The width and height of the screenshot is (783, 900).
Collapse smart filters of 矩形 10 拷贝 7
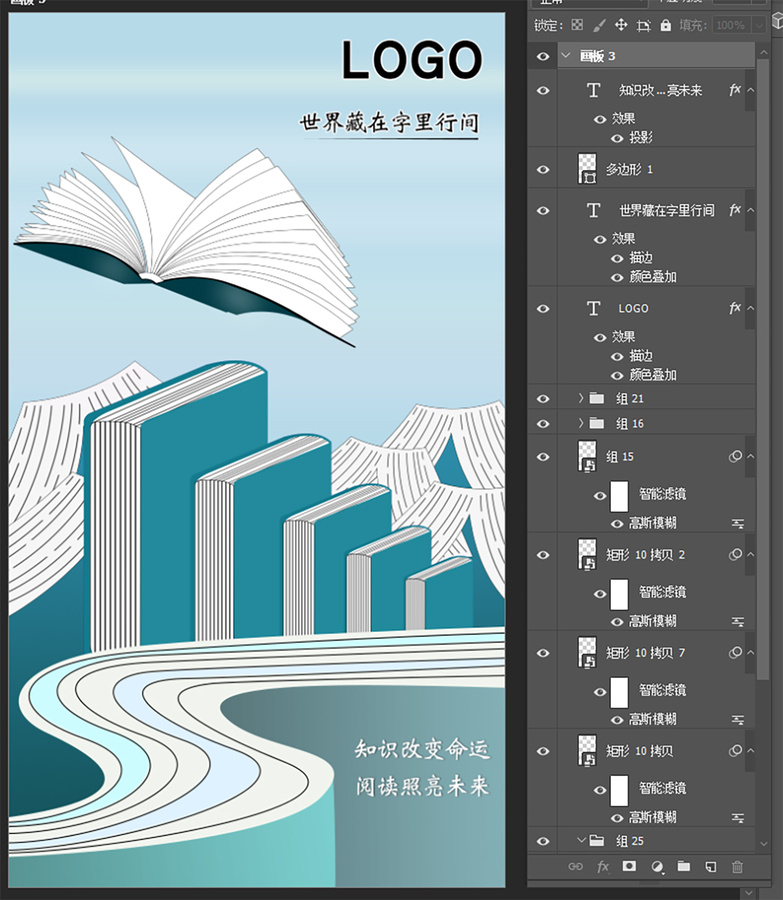(750, 653)
